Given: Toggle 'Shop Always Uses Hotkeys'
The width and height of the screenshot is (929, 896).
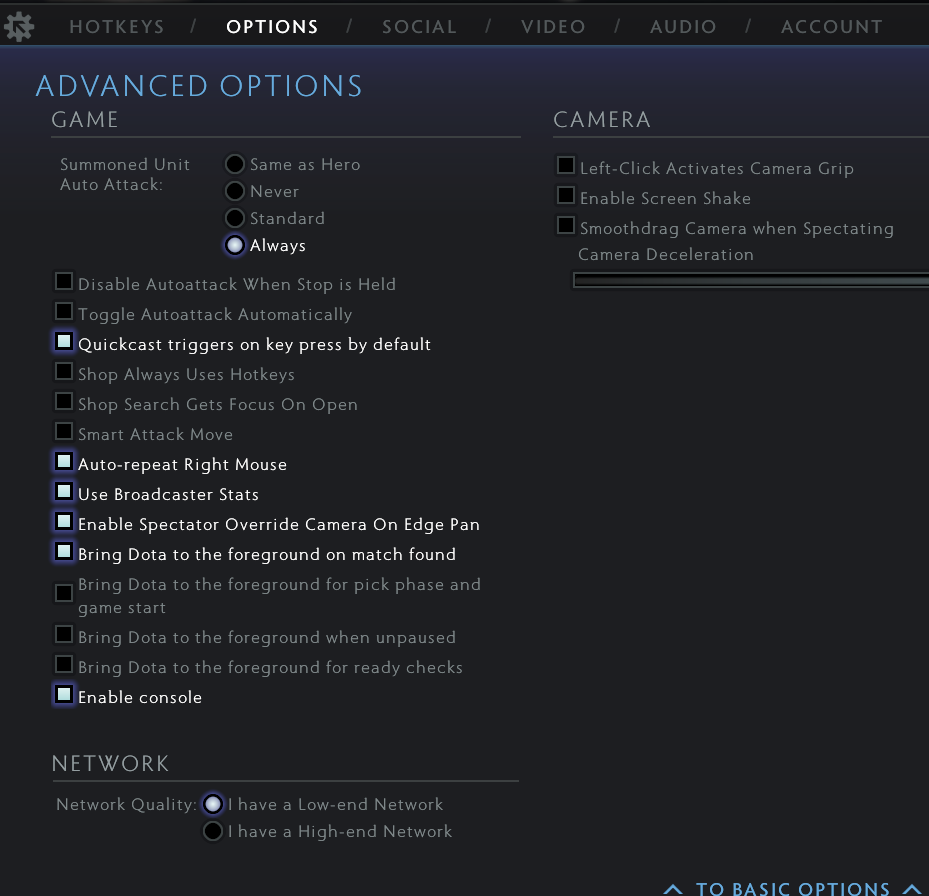Looking at the screenshot, I should pos(64,371).
